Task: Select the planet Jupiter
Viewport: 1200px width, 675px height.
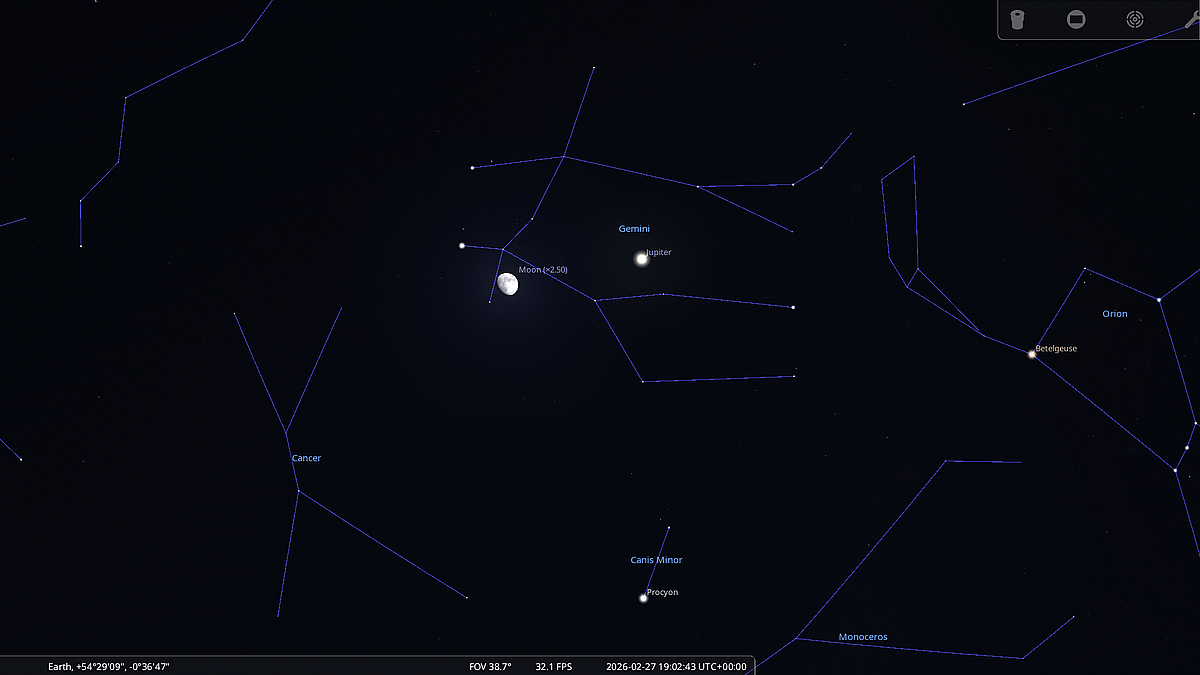Action: pyautogui.click(x=642, y=259)
